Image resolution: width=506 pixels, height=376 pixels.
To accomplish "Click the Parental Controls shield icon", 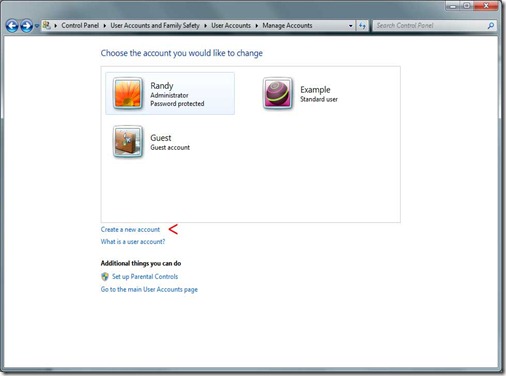I will click(105, 276).
